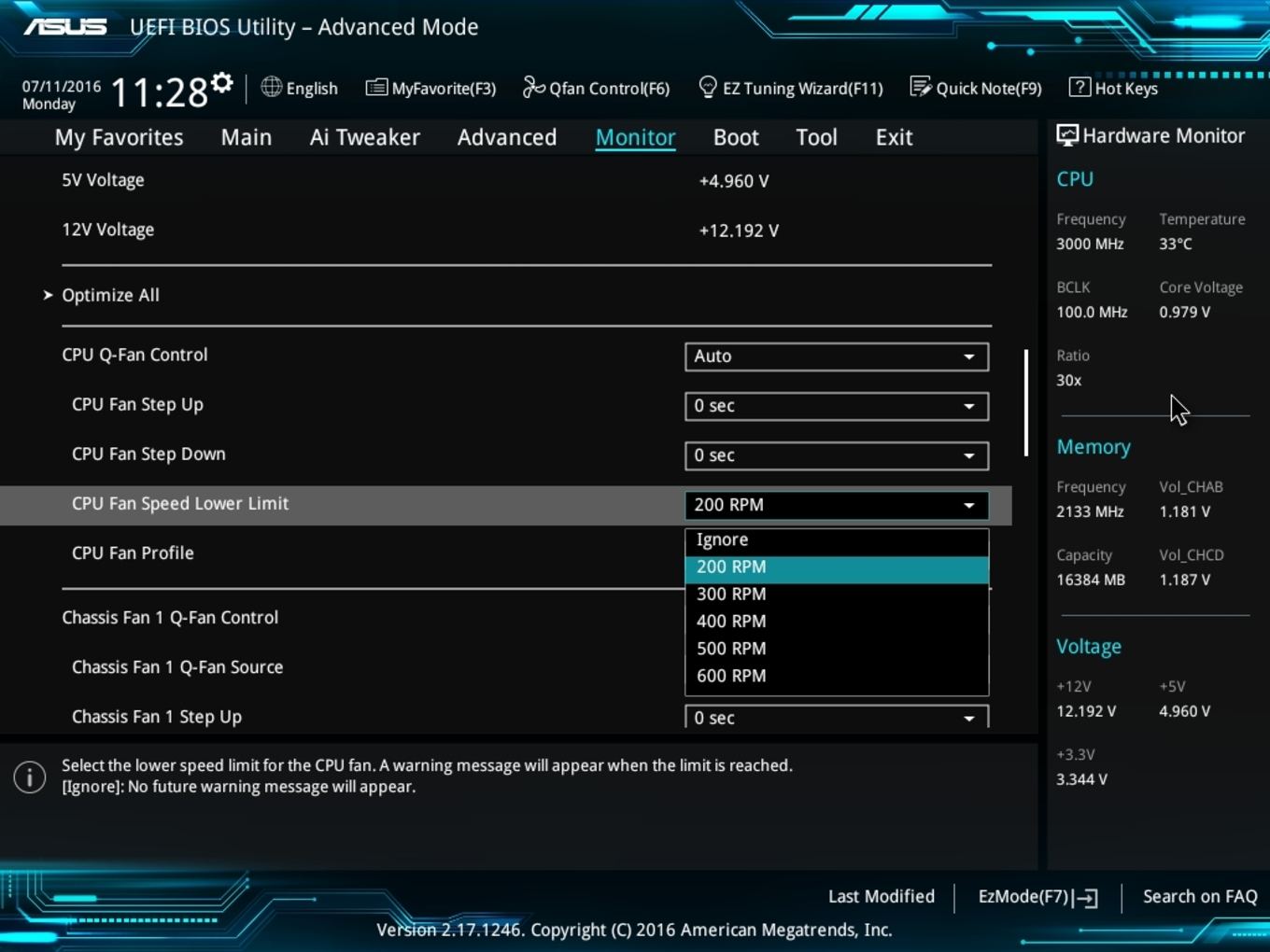Image resolution: width=1270 pixels, height=952 pixels.
Task: Select CPU Fan Profile row
Action: tap(133, 553)
